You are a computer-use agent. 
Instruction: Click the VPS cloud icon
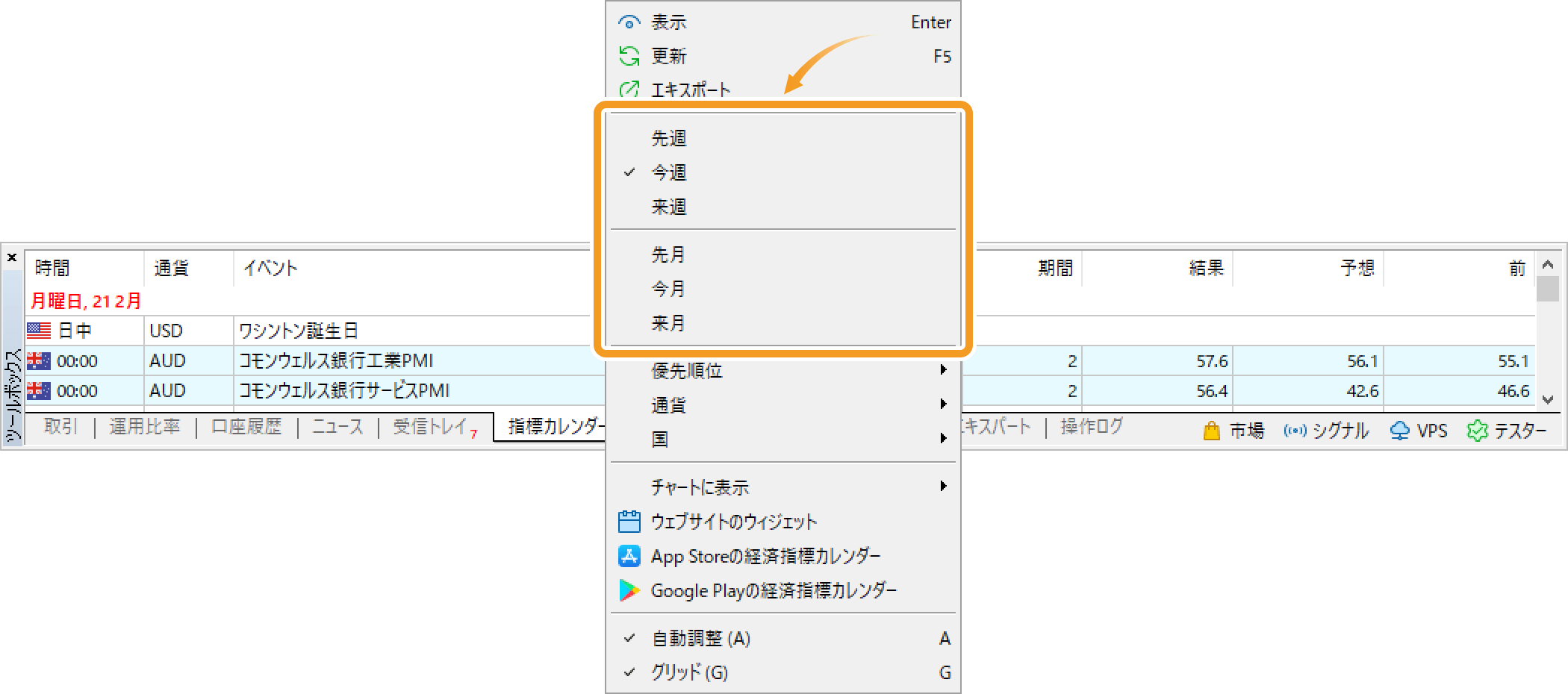click(x=1399, y=431)
